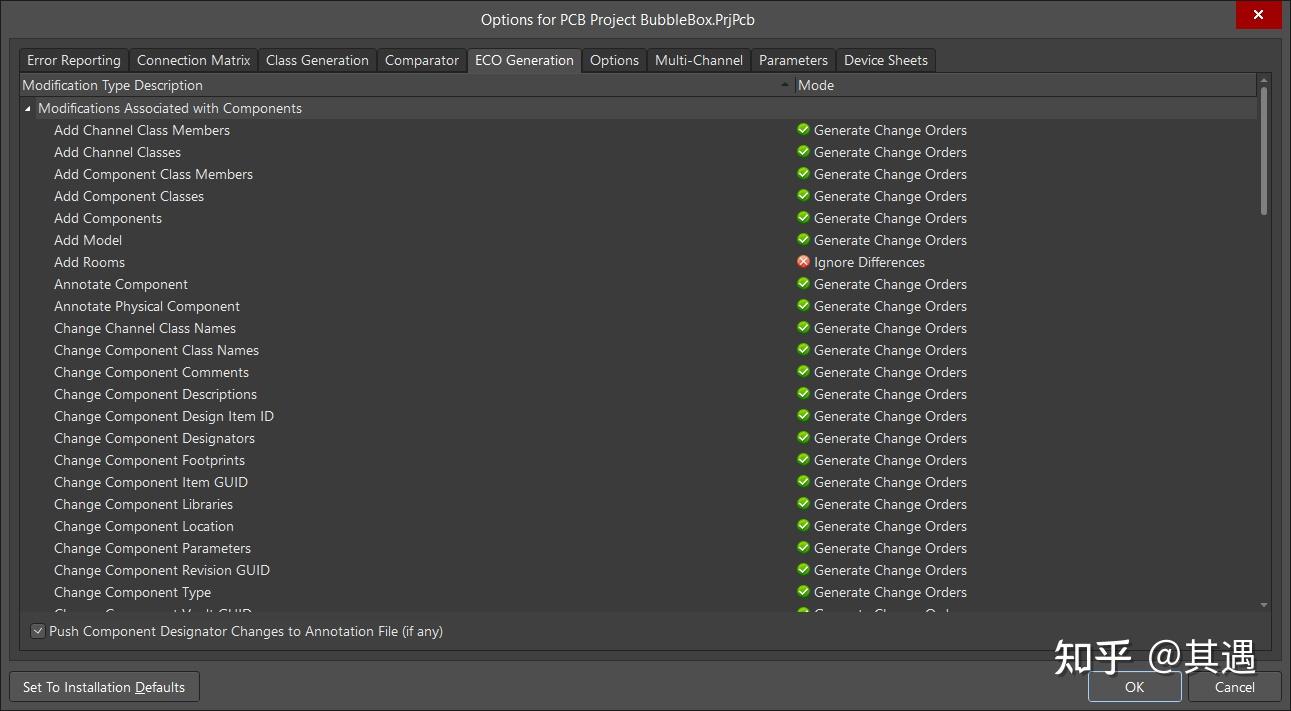Click green check icon for Add Component Class Members
Viewport: 1291px width, 711px height.
point(803,173)
